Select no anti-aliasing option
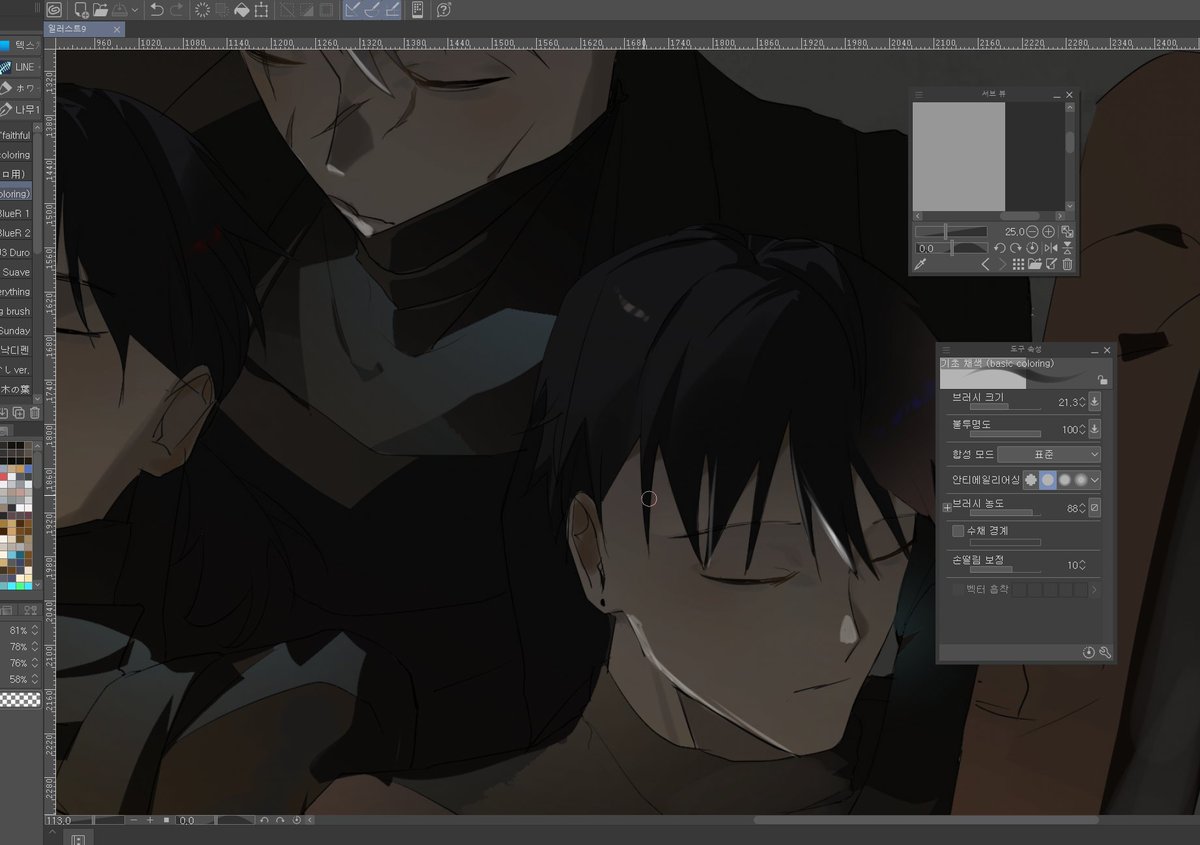 pos(1030,480)
